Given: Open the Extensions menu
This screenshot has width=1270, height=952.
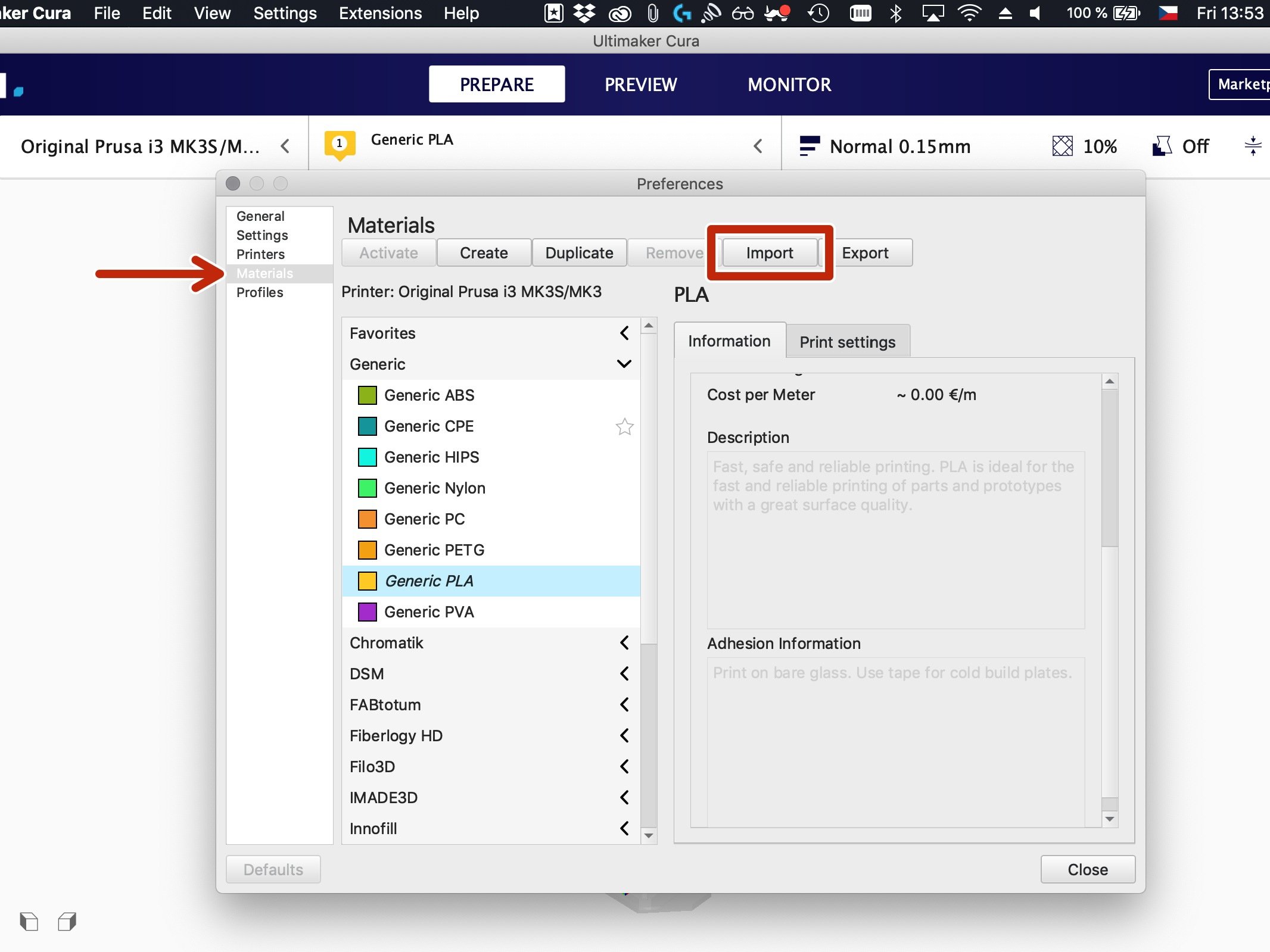Looking at the screenshot, I should 380,13.
